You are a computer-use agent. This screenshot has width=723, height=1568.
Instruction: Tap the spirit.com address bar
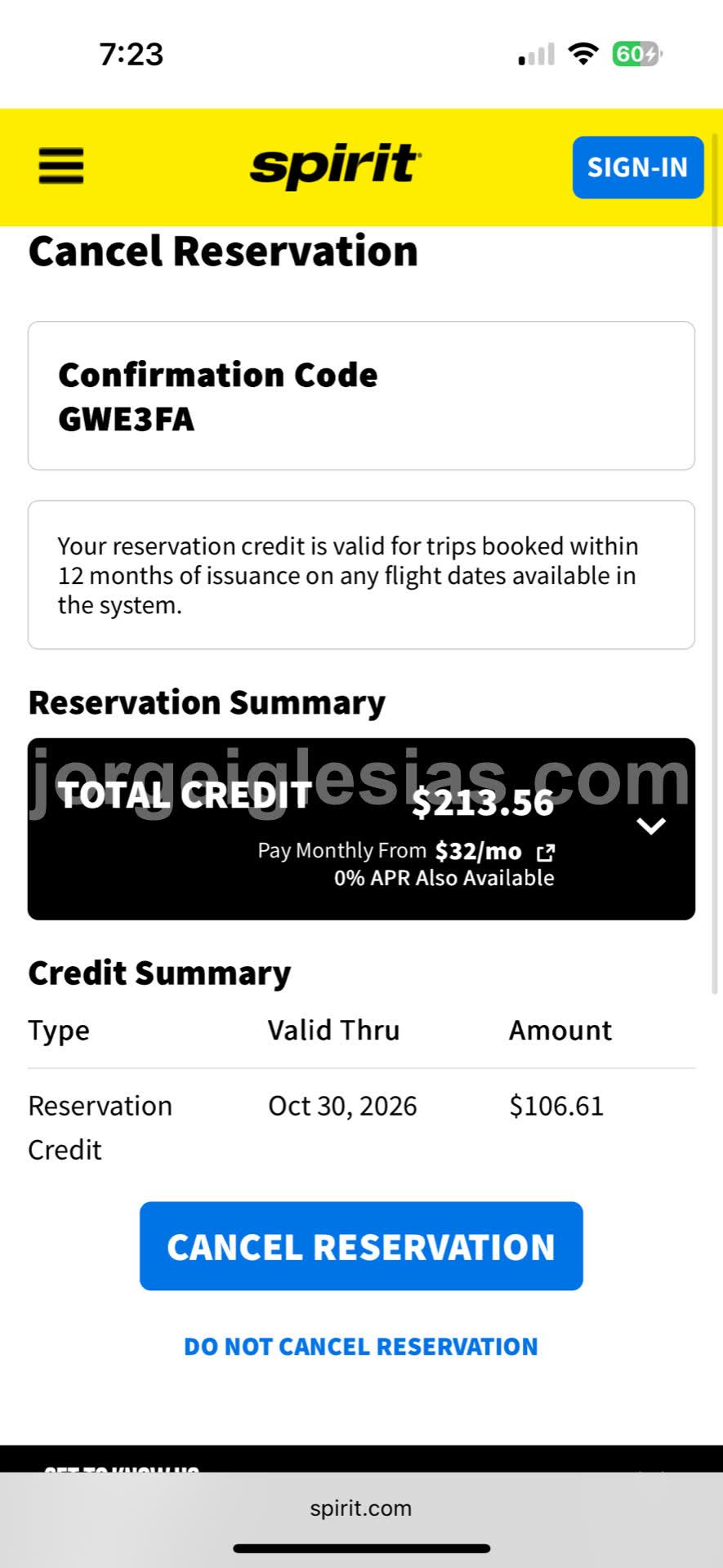pyautogui.click(x=361, y=1508)
